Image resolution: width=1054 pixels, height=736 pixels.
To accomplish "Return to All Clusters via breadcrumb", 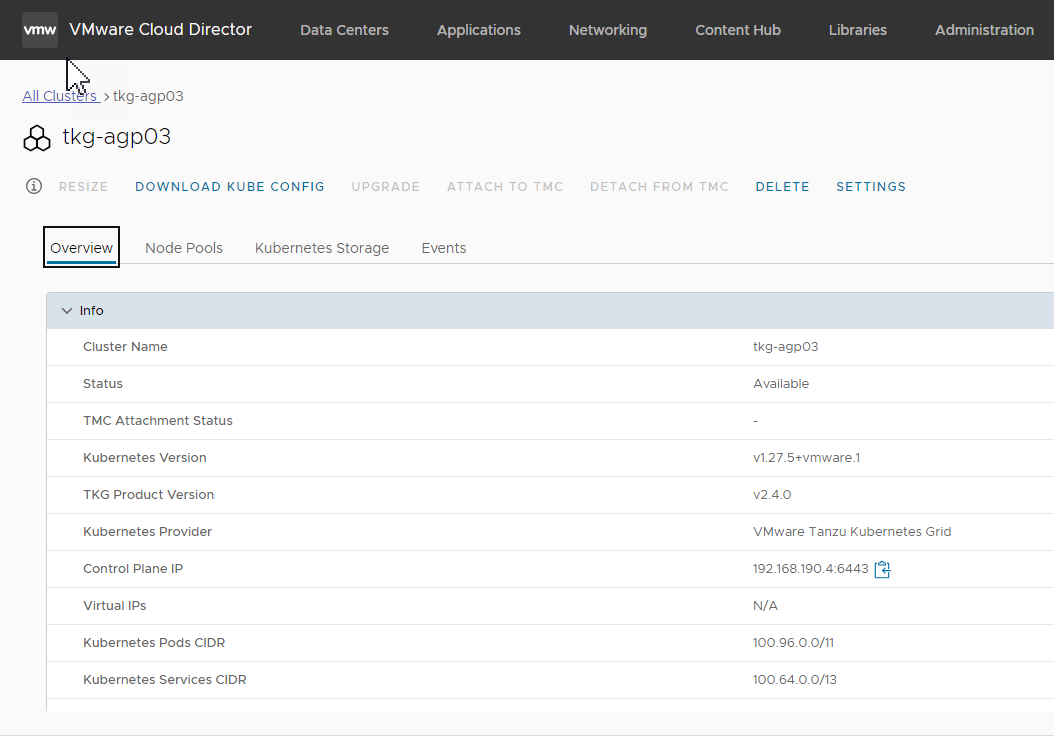I will click(57, 96).
